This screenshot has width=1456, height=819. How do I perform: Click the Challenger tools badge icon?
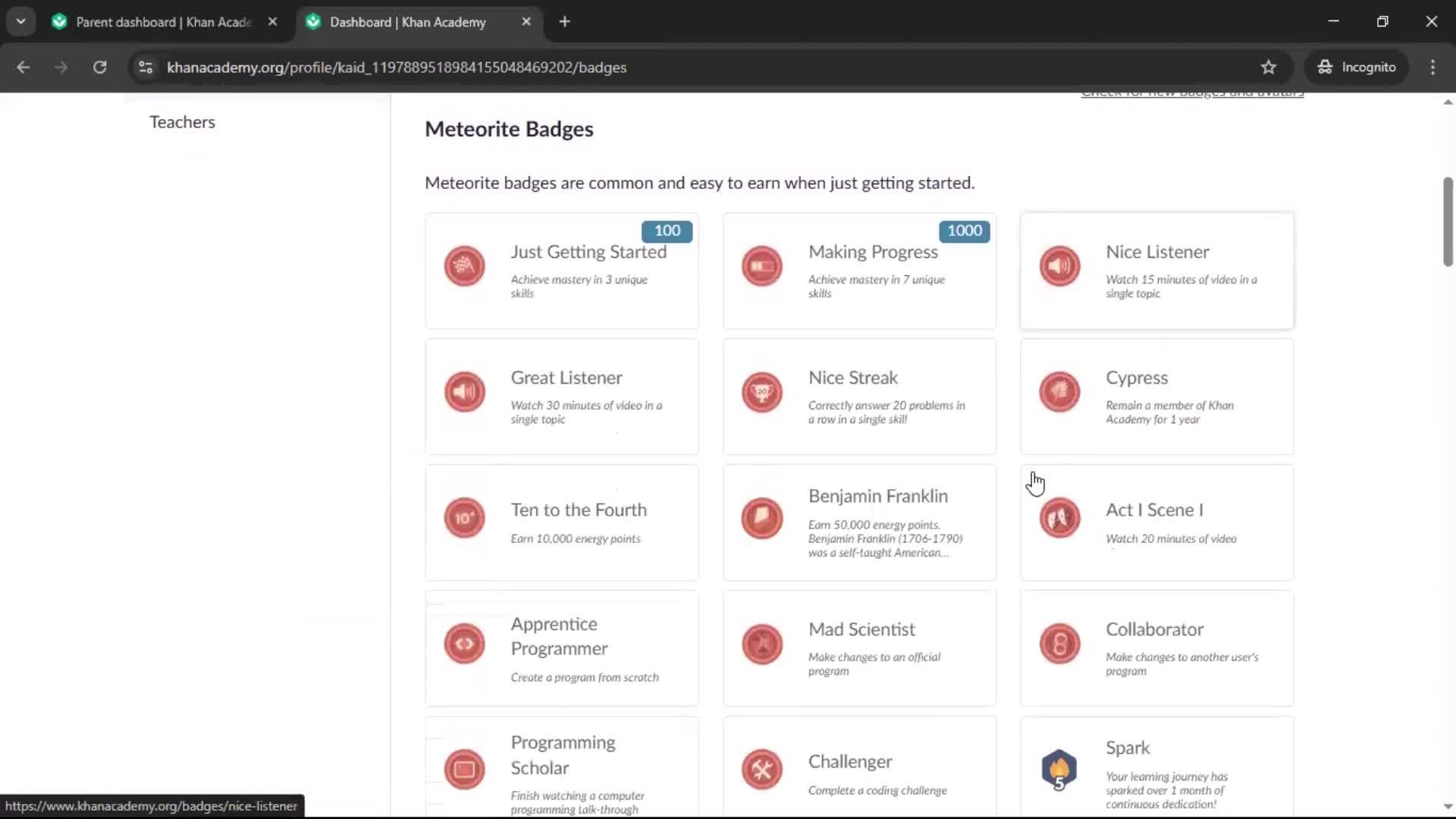pyautogui.click(x=761, y=770)
